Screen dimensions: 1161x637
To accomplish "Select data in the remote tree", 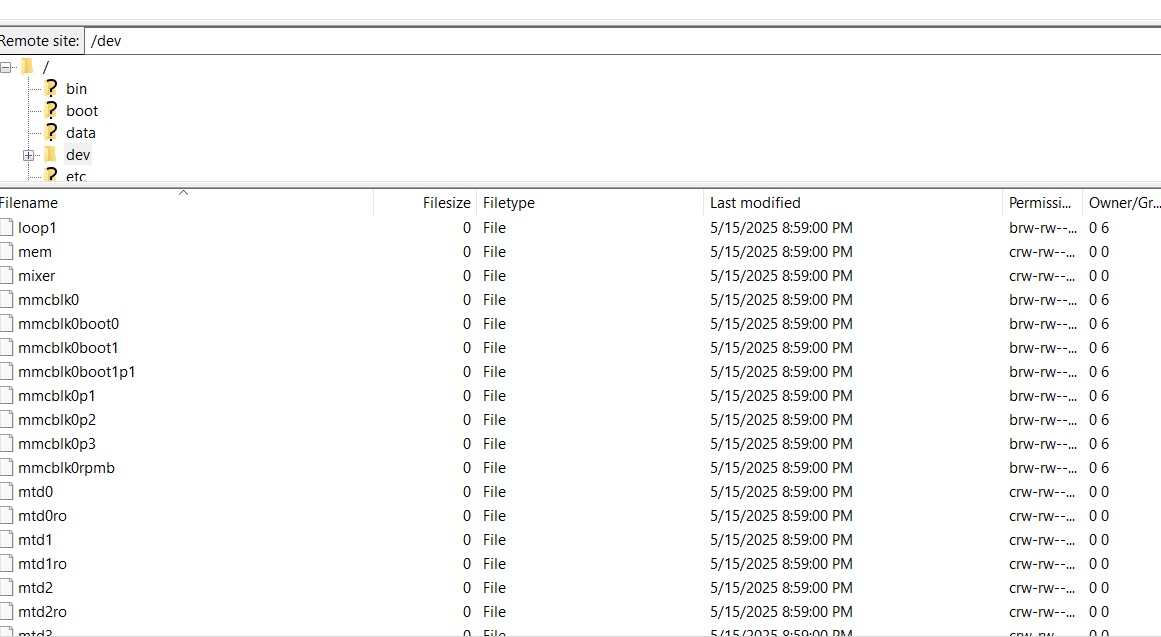I will tap(81, 133).
